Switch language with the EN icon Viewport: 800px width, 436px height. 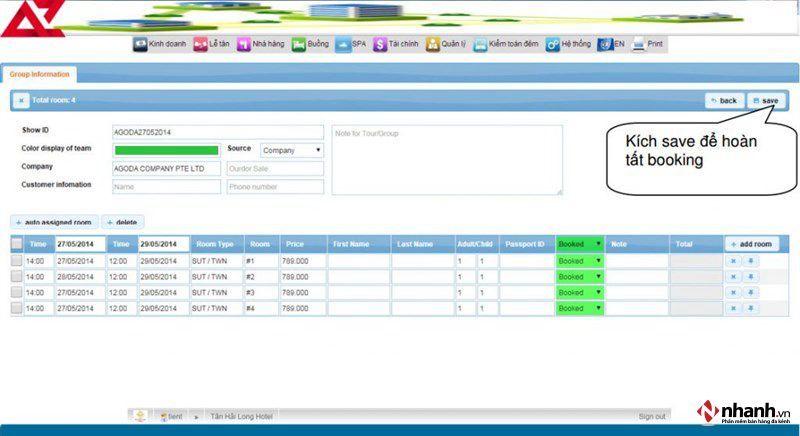point(605,44)
